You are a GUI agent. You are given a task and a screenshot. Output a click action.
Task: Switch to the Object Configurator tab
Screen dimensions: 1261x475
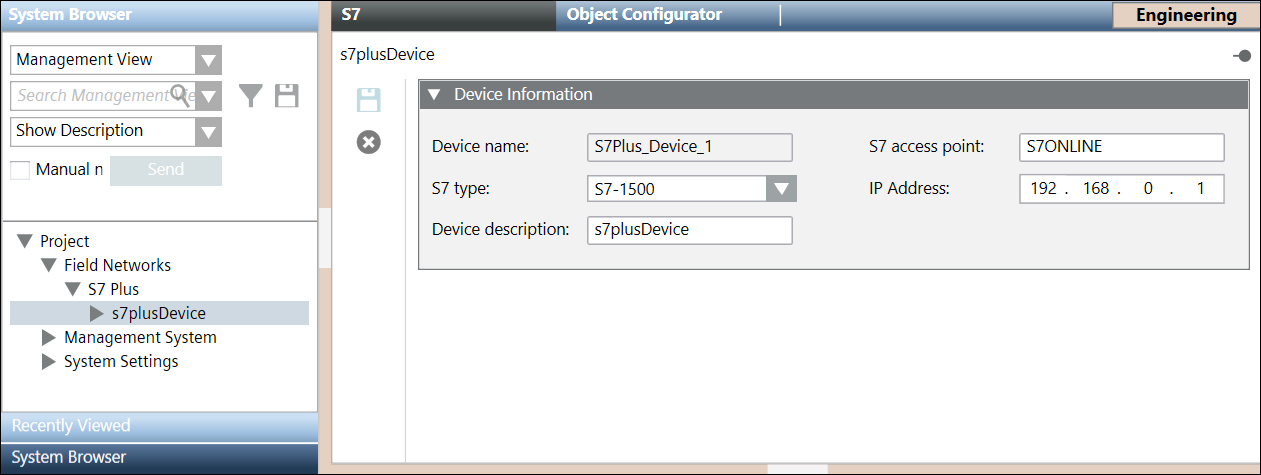(643, 15)
